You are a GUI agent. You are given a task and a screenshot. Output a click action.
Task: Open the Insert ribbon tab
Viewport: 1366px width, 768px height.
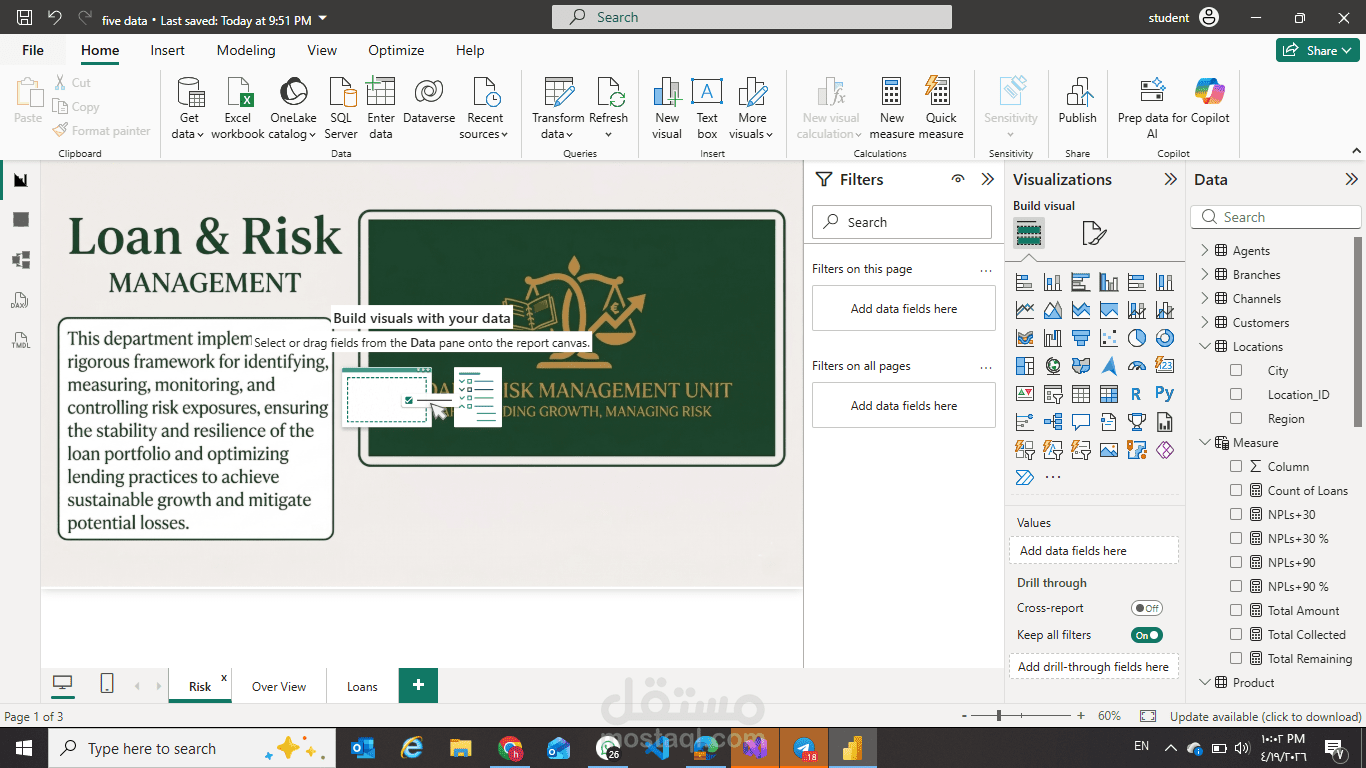coord(168,50)
